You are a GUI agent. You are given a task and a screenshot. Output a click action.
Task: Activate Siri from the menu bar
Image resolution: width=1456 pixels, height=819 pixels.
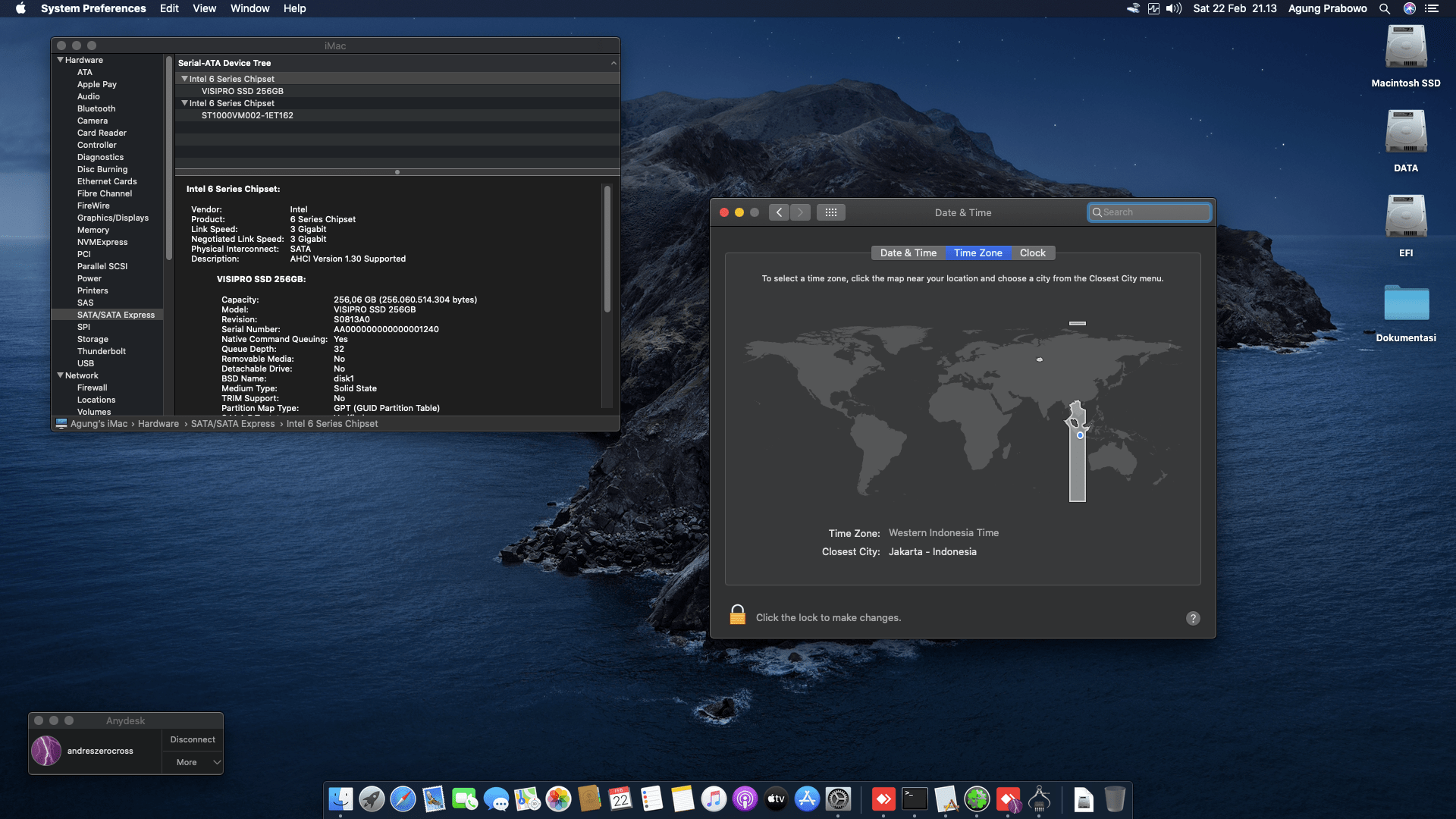1409,8
